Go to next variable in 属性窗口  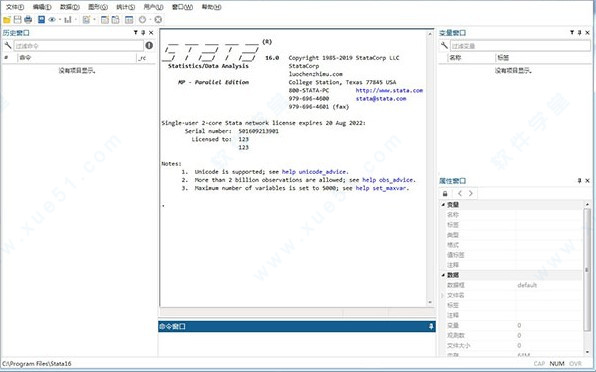coord(471,193)
